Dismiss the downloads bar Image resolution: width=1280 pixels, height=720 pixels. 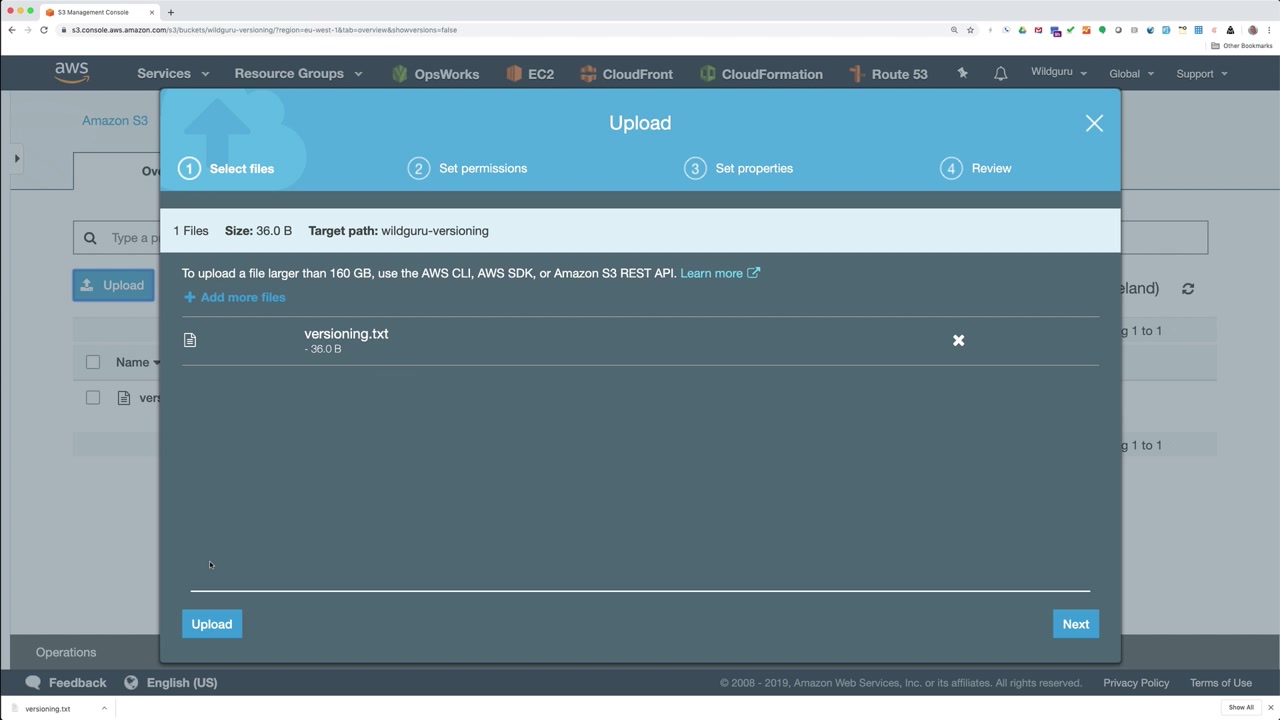[x=1271, y=708]
